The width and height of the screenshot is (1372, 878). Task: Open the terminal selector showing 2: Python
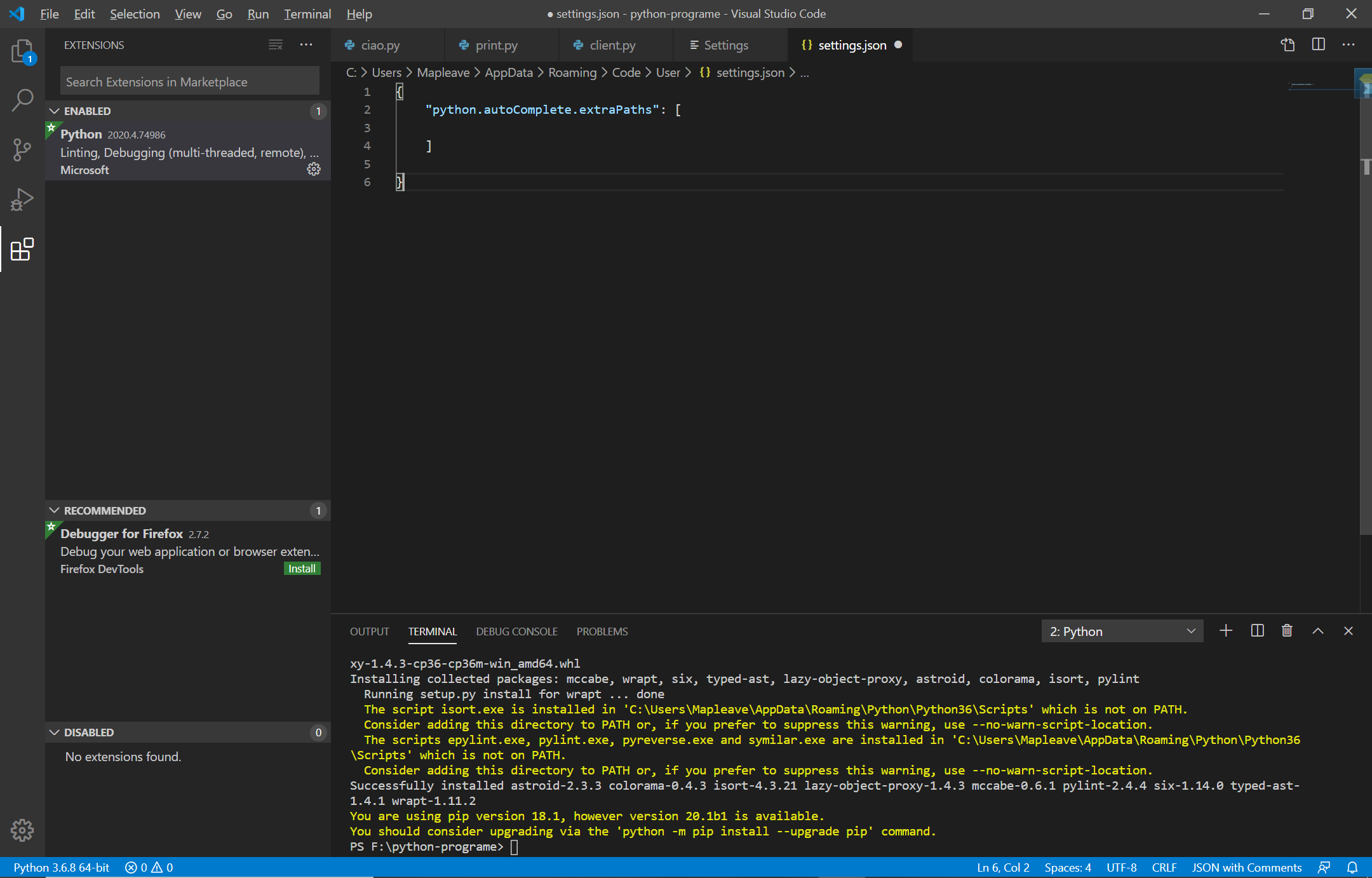[1121, 631]
